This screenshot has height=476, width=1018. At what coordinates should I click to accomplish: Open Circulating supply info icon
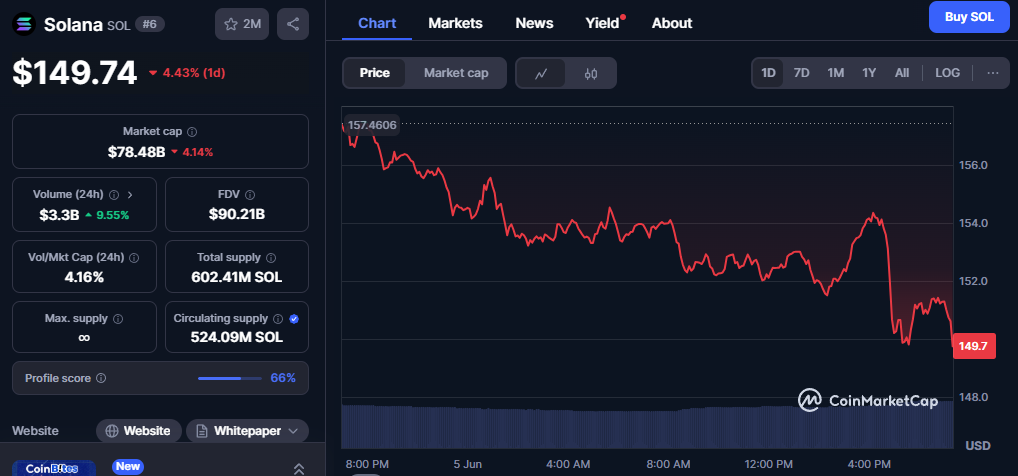click(x=278, y=319)
